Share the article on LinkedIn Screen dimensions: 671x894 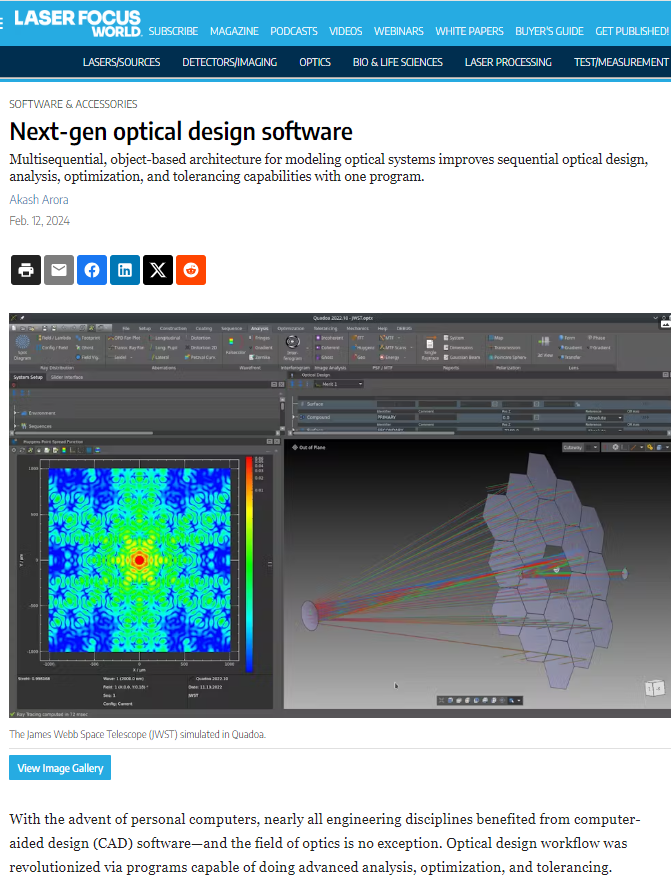pyautogui.click(x=125, y=270)
